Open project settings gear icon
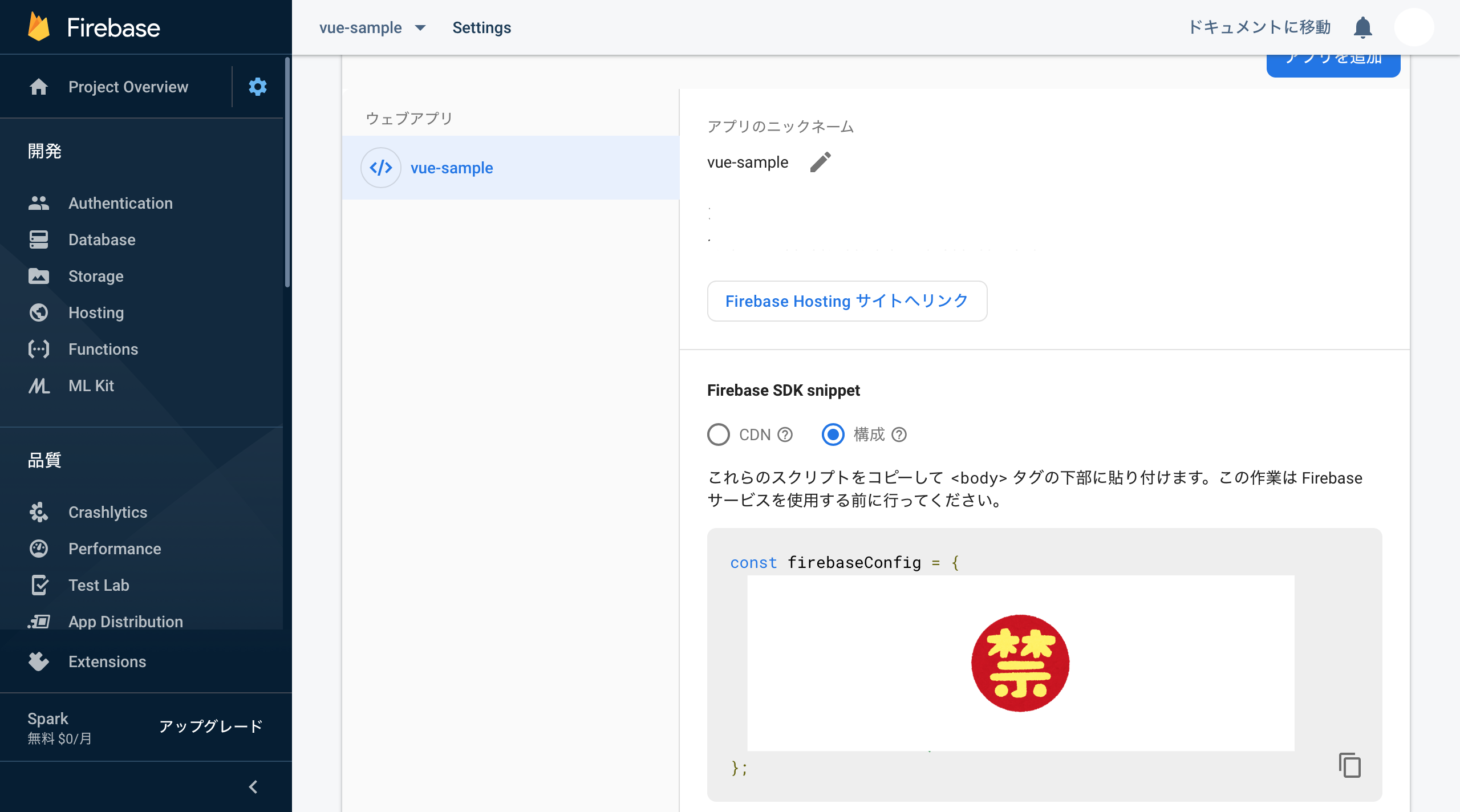Viewport: 1460px width, 812px height. pyautogui.click(x=258, y=87)
